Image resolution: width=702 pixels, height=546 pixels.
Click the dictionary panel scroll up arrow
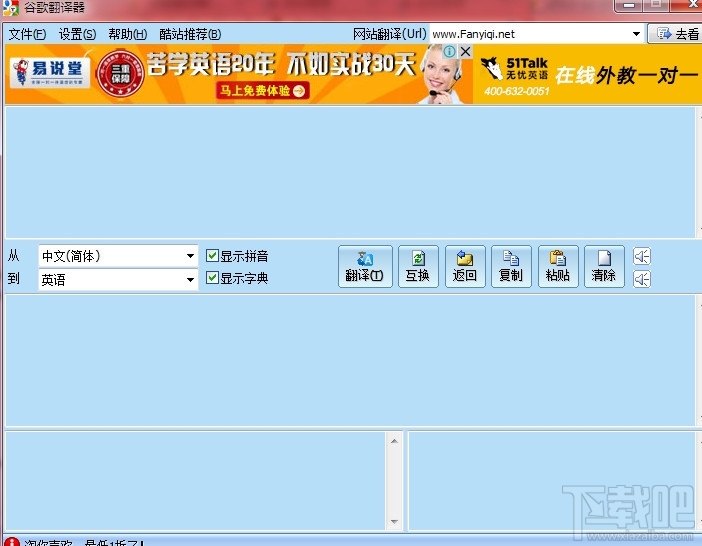tap(394, 441)
